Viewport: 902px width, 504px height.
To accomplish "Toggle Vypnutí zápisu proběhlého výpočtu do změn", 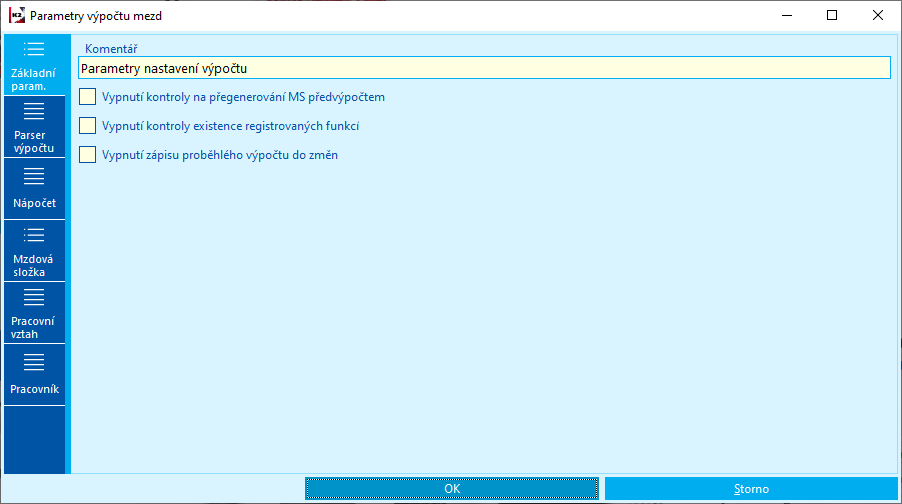I will [87, 154].
